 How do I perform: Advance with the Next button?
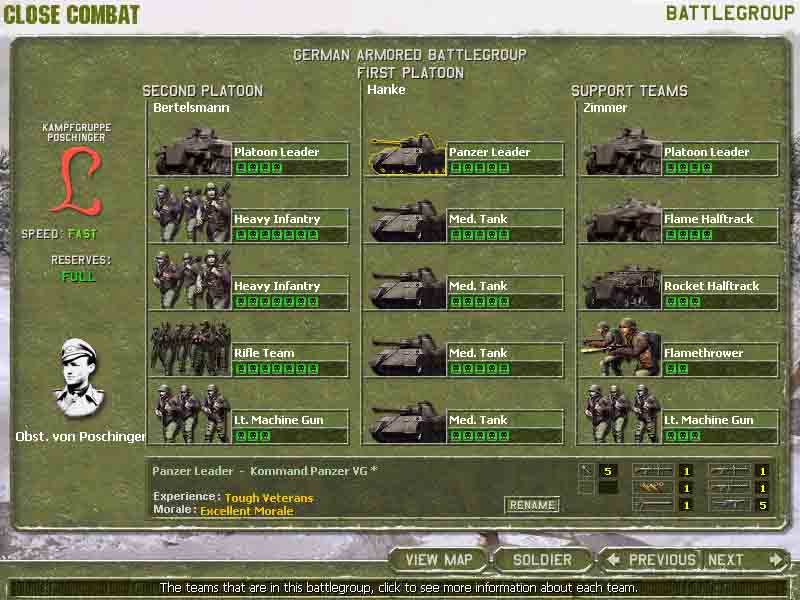(x=745, y=560)
